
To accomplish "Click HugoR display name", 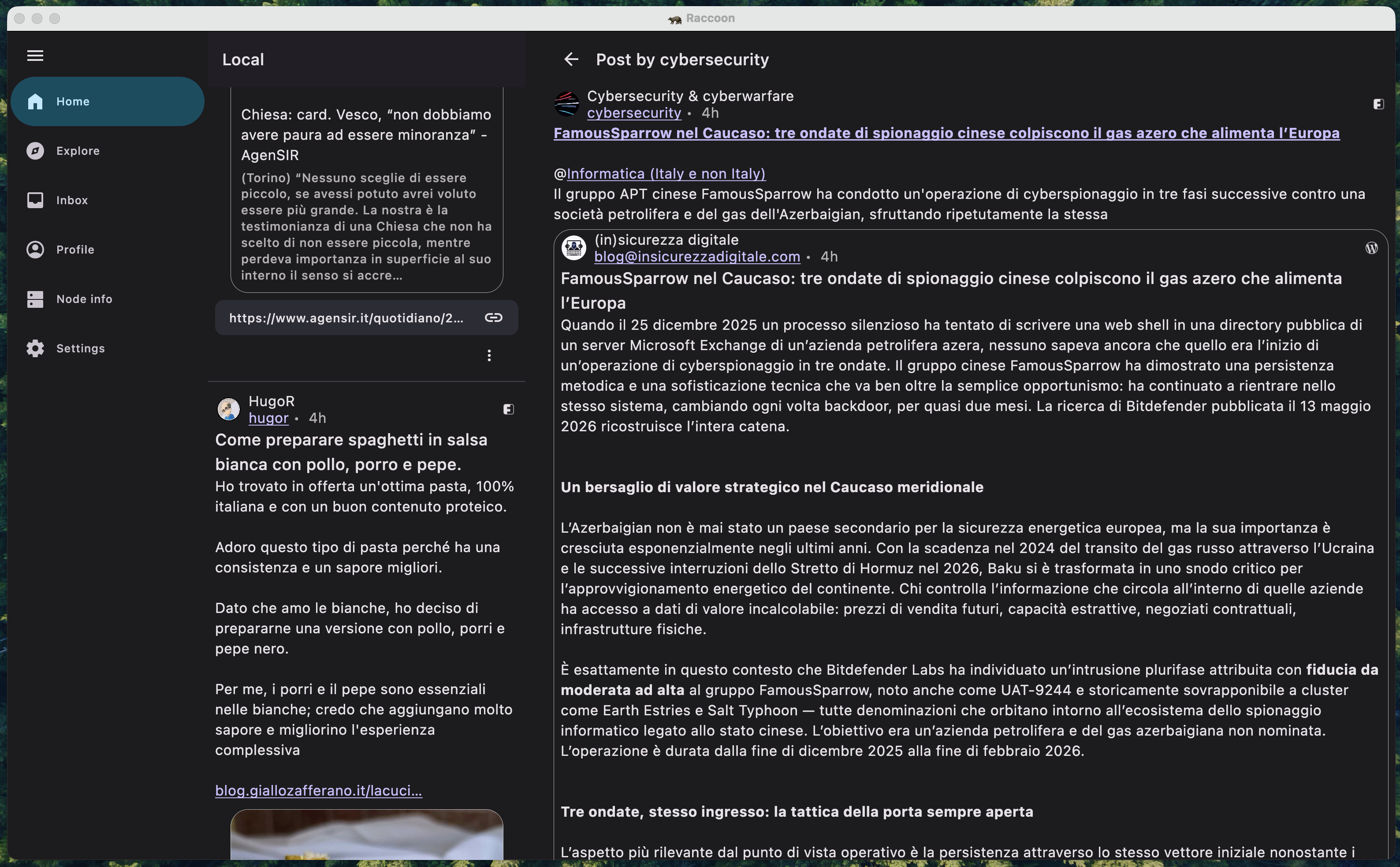I will pos(272,401).
